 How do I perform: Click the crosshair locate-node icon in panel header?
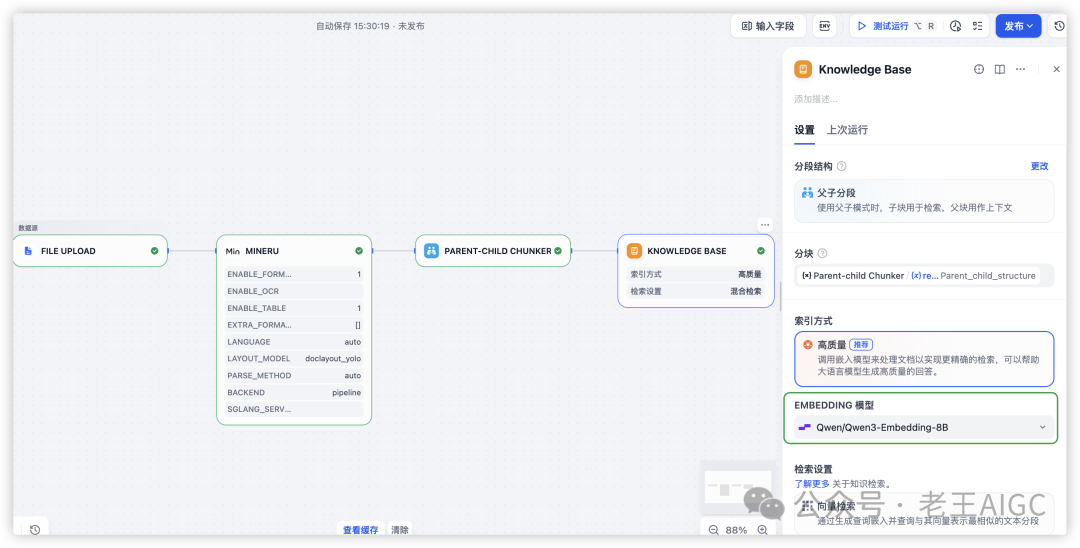tap(979, 70)
